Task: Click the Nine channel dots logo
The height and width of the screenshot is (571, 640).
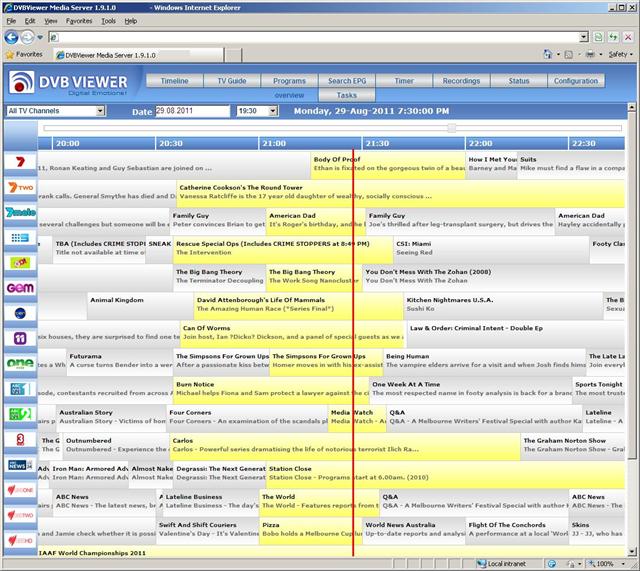Action: [20, 238]
